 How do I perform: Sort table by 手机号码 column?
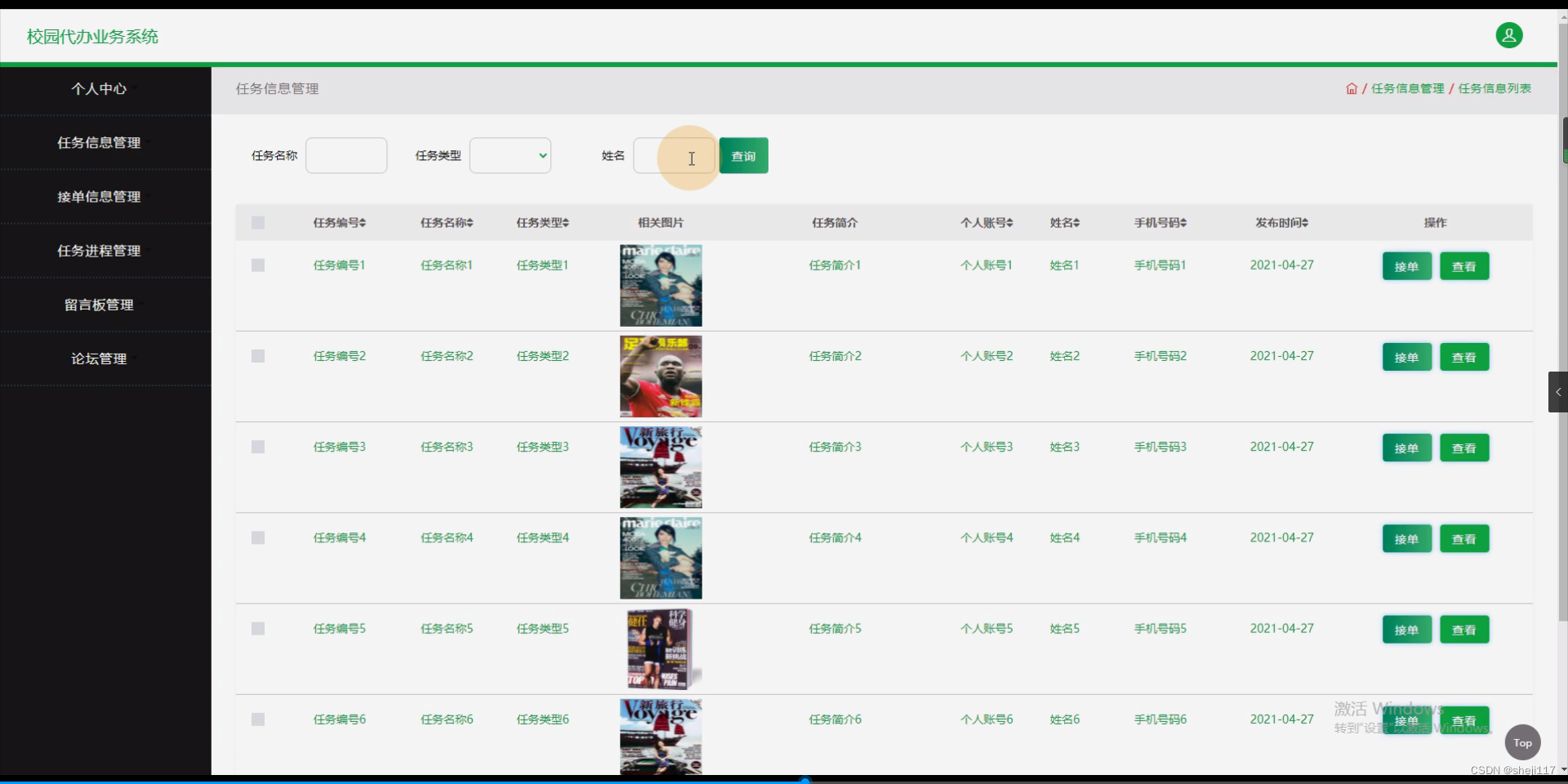(x=1160, y=222)
